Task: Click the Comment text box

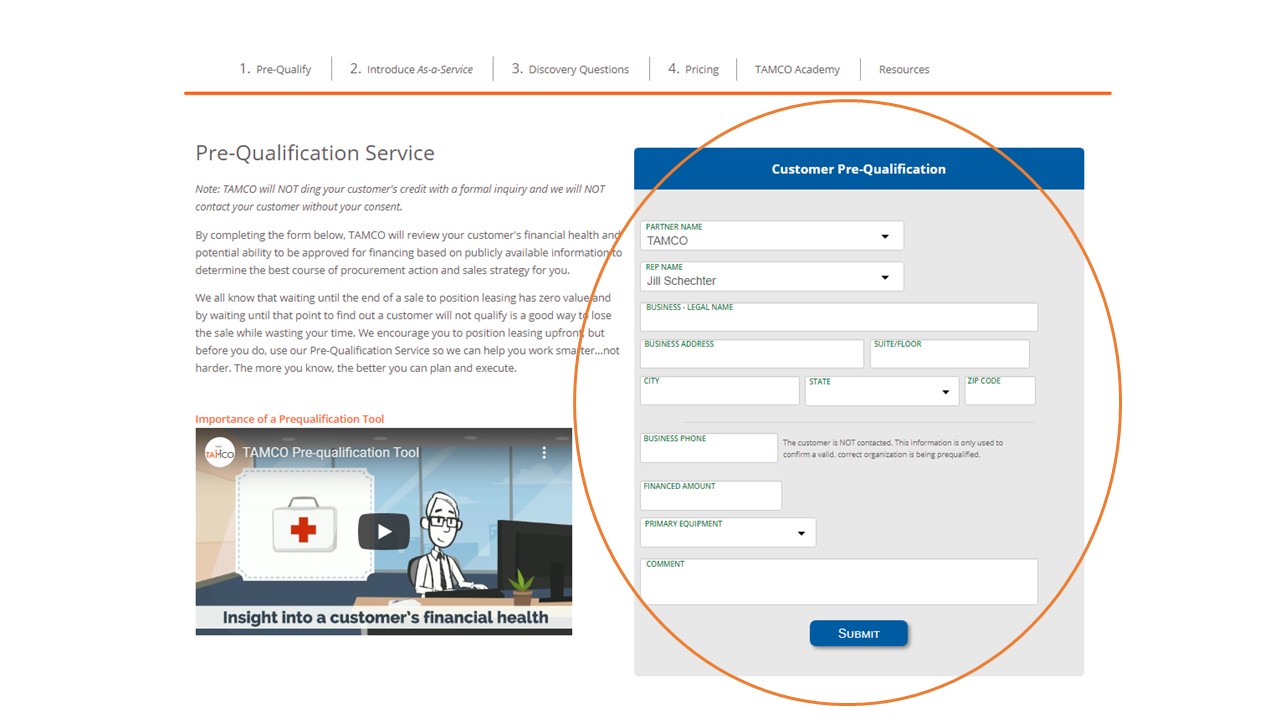Action: point(839,582)
